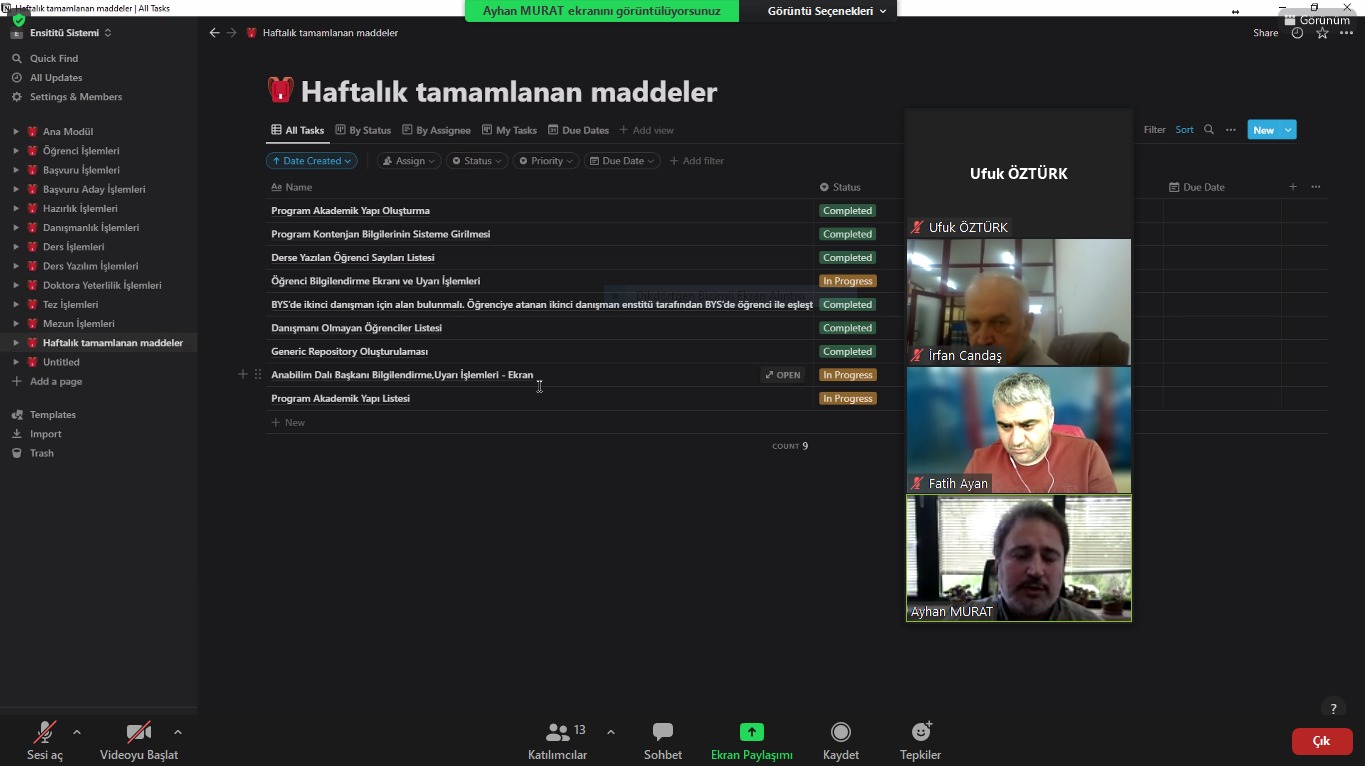The image size is (1365, 766).
Task: Click the blue New button
Action: click(x=1263, y=130)
